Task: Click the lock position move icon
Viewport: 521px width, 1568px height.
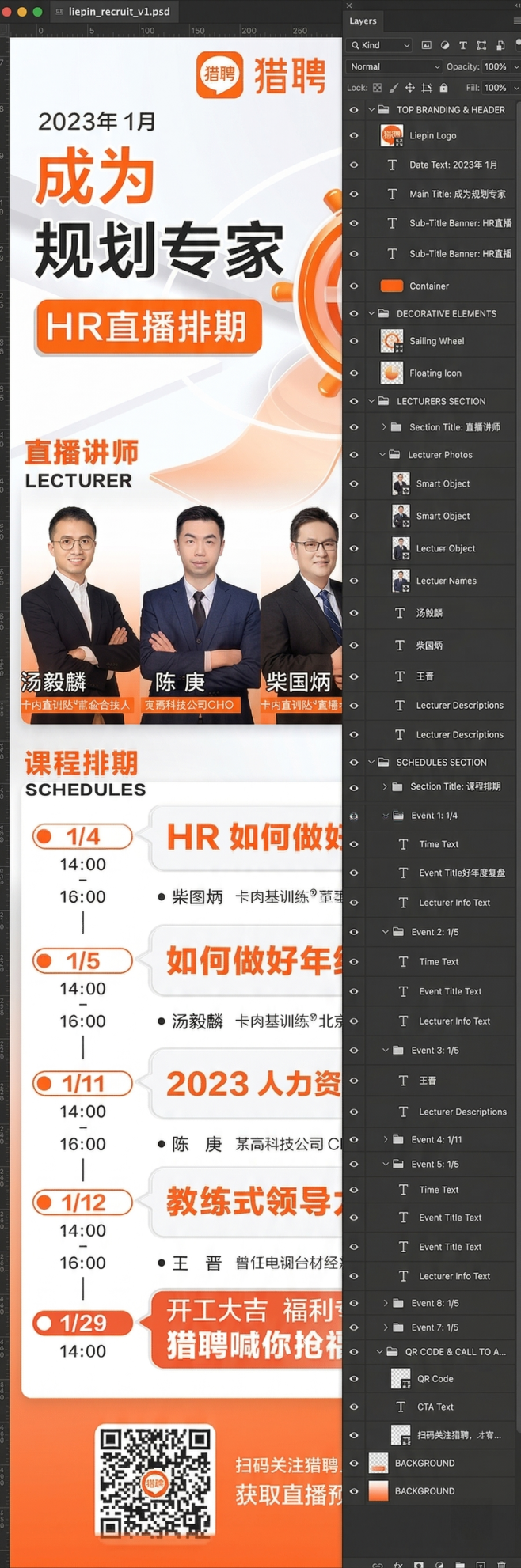Action: [x=410, y=88]
